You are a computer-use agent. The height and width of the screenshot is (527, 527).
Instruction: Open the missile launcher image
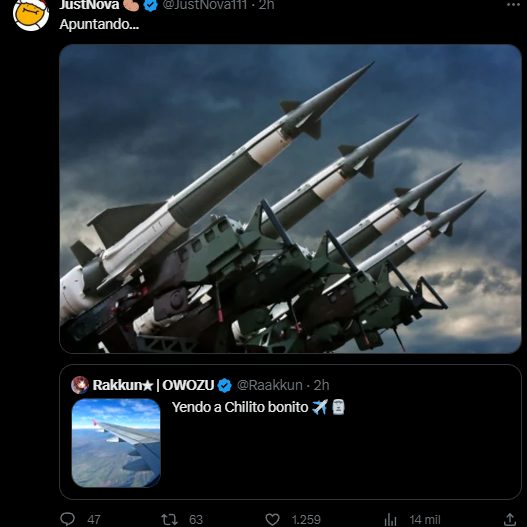click(290, 199)
